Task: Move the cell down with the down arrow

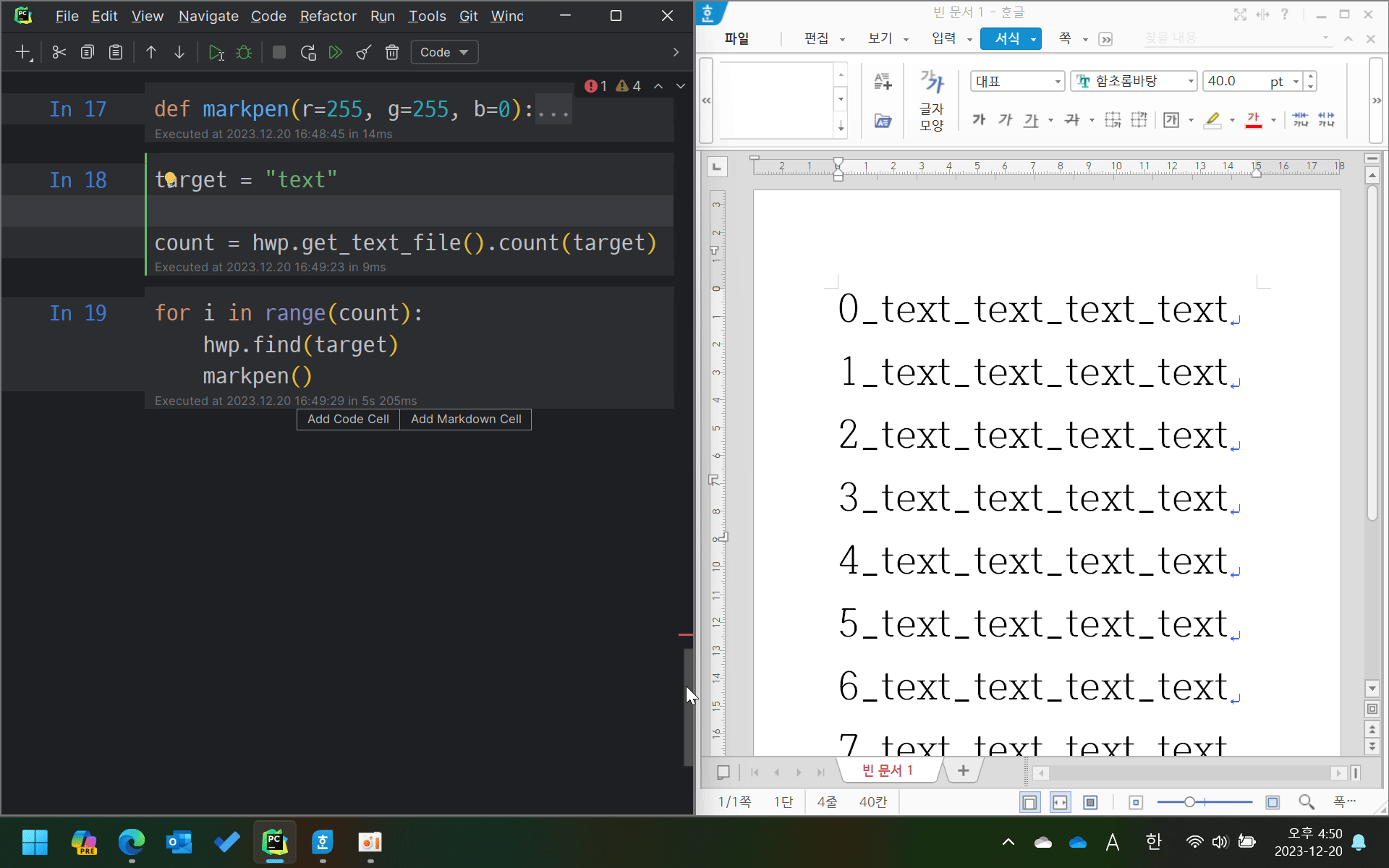Action: coord(179,52)
